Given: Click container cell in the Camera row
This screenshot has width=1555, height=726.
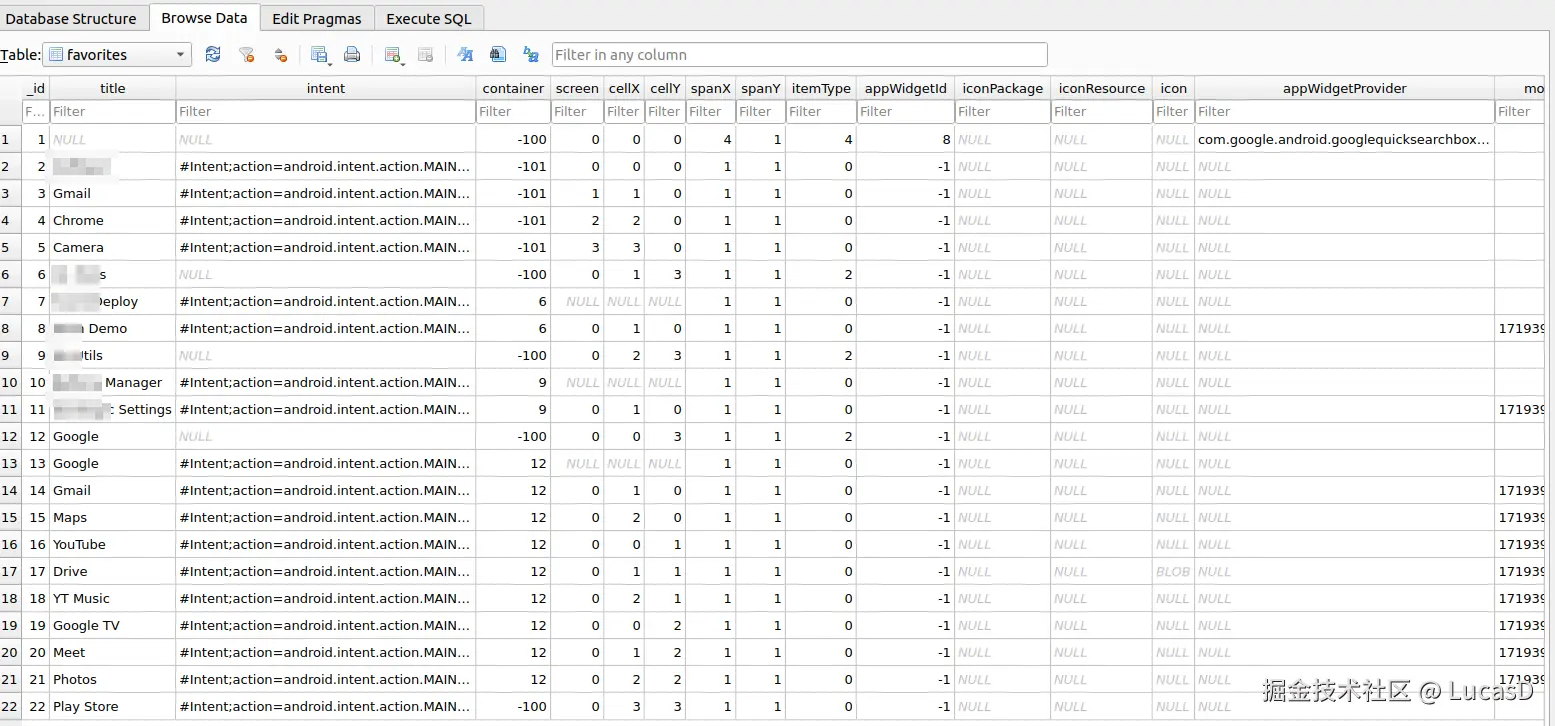Looking at the screenshot, I should [513, 247].
